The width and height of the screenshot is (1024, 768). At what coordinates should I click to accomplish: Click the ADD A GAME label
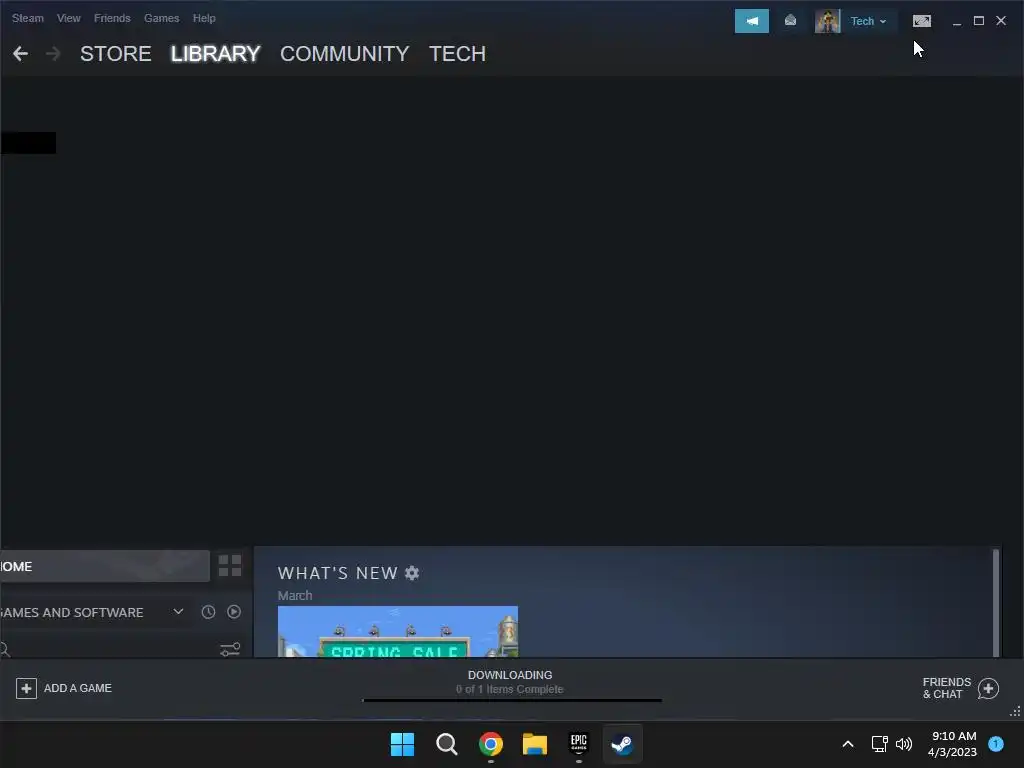[78, 688]
